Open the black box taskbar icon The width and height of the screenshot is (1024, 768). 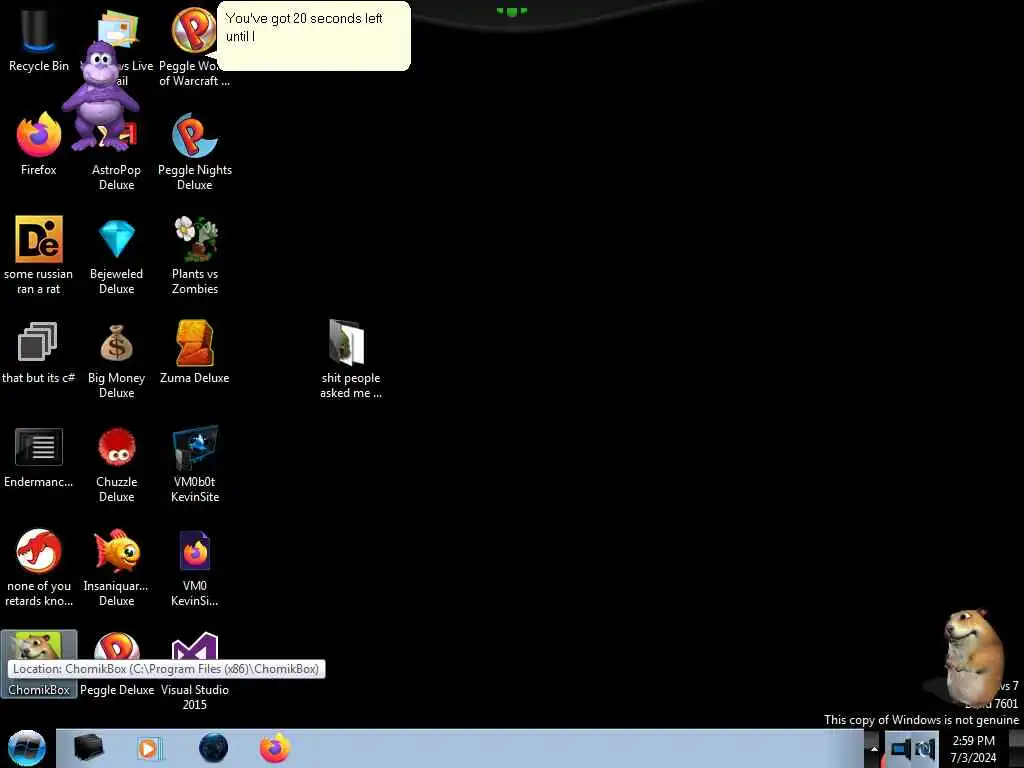[x=88, y=748]
